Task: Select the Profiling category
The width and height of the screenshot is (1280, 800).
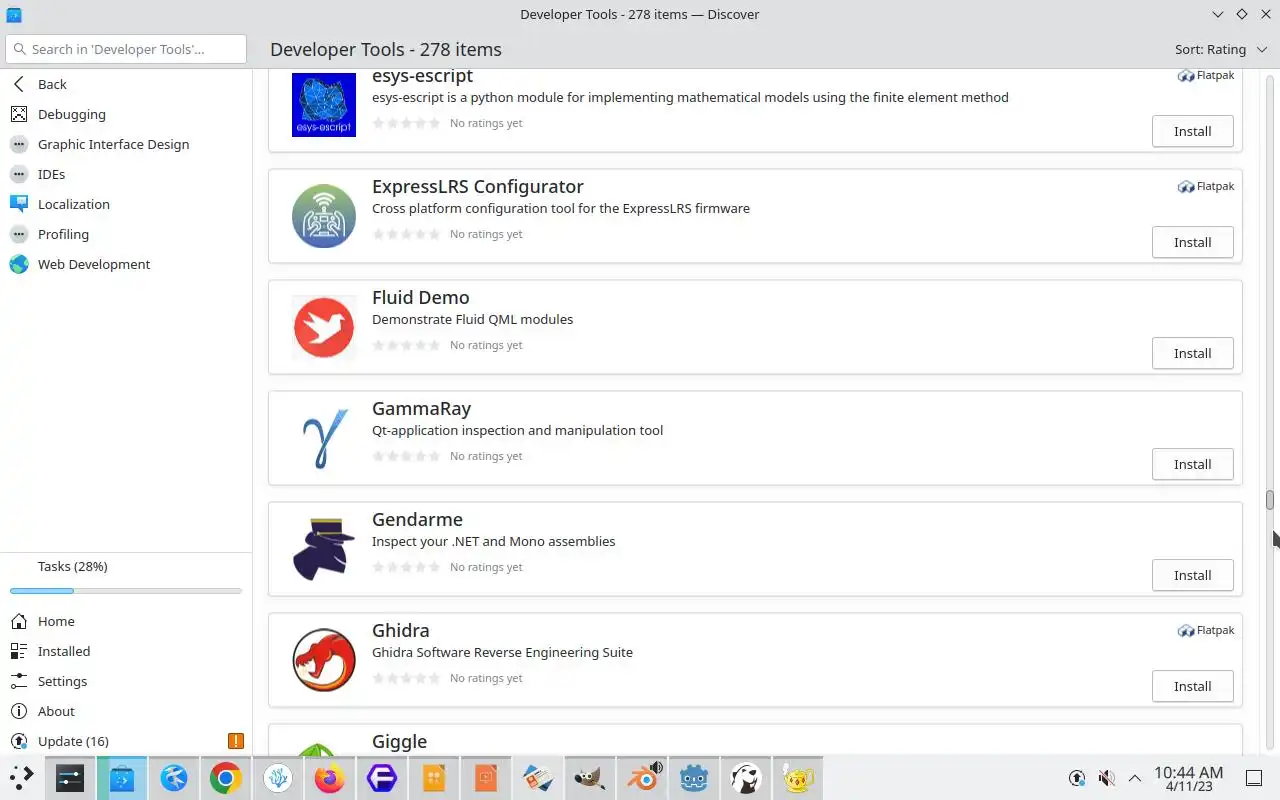Action: (x=126, y=234)
